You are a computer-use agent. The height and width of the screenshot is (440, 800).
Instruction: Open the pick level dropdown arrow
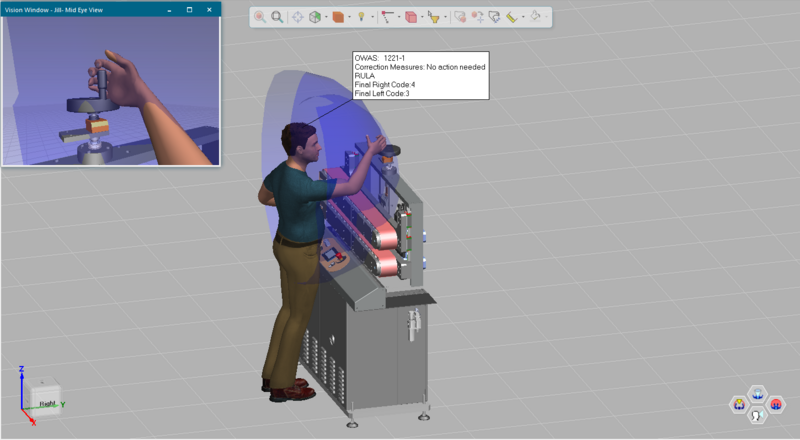(398, 17)
